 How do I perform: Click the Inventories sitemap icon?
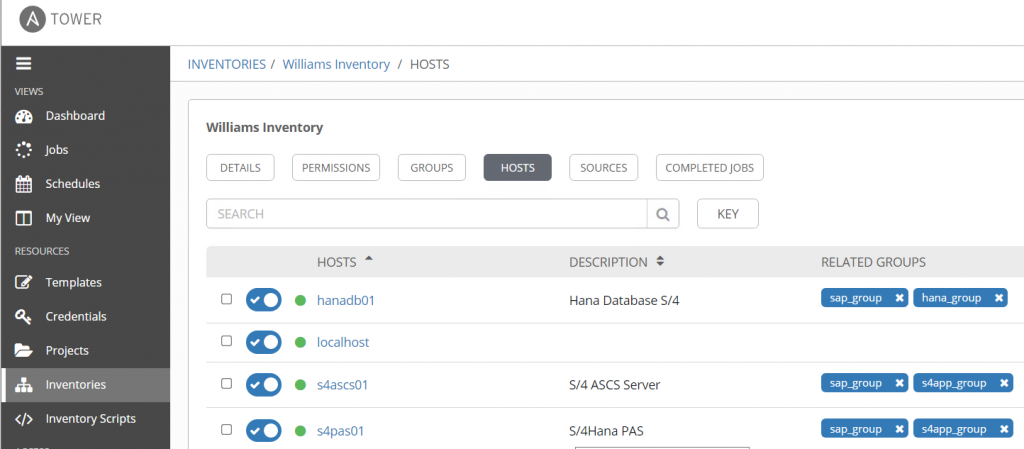tap(24, 385)
